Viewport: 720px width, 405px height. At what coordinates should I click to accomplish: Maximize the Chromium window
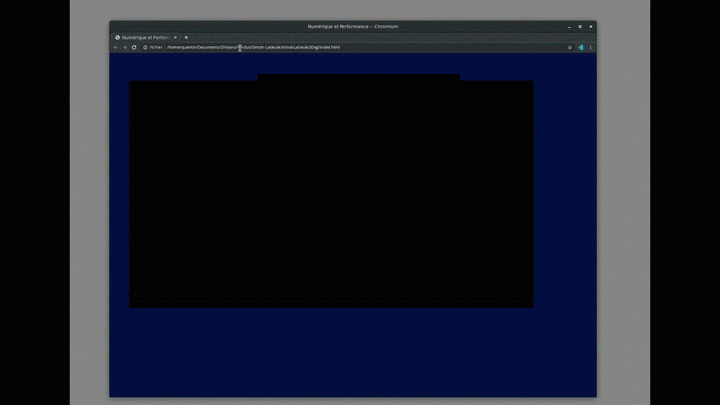(580, 27)
